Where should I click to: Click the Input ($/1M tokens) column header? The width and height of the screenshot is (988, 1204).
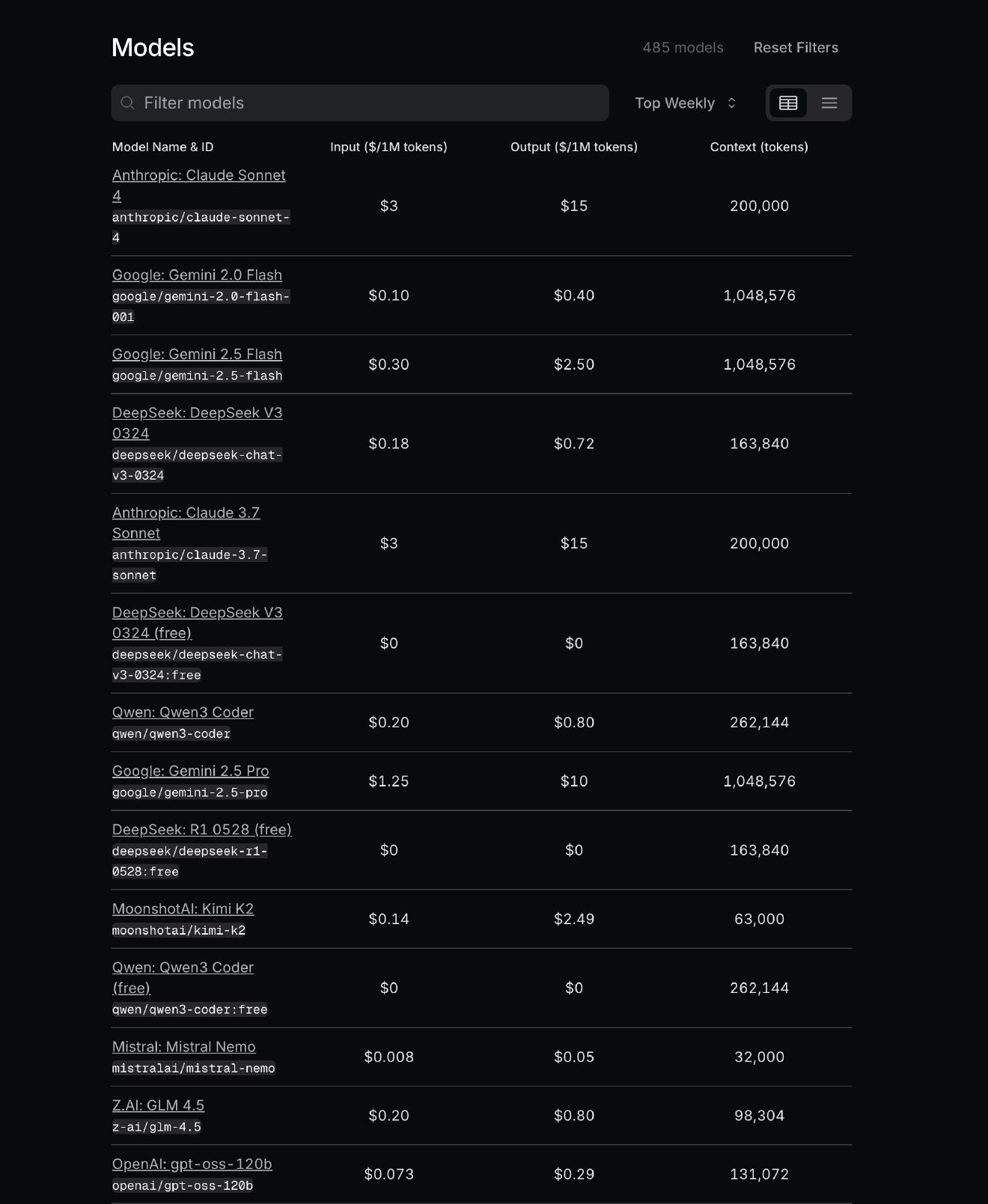389,147
